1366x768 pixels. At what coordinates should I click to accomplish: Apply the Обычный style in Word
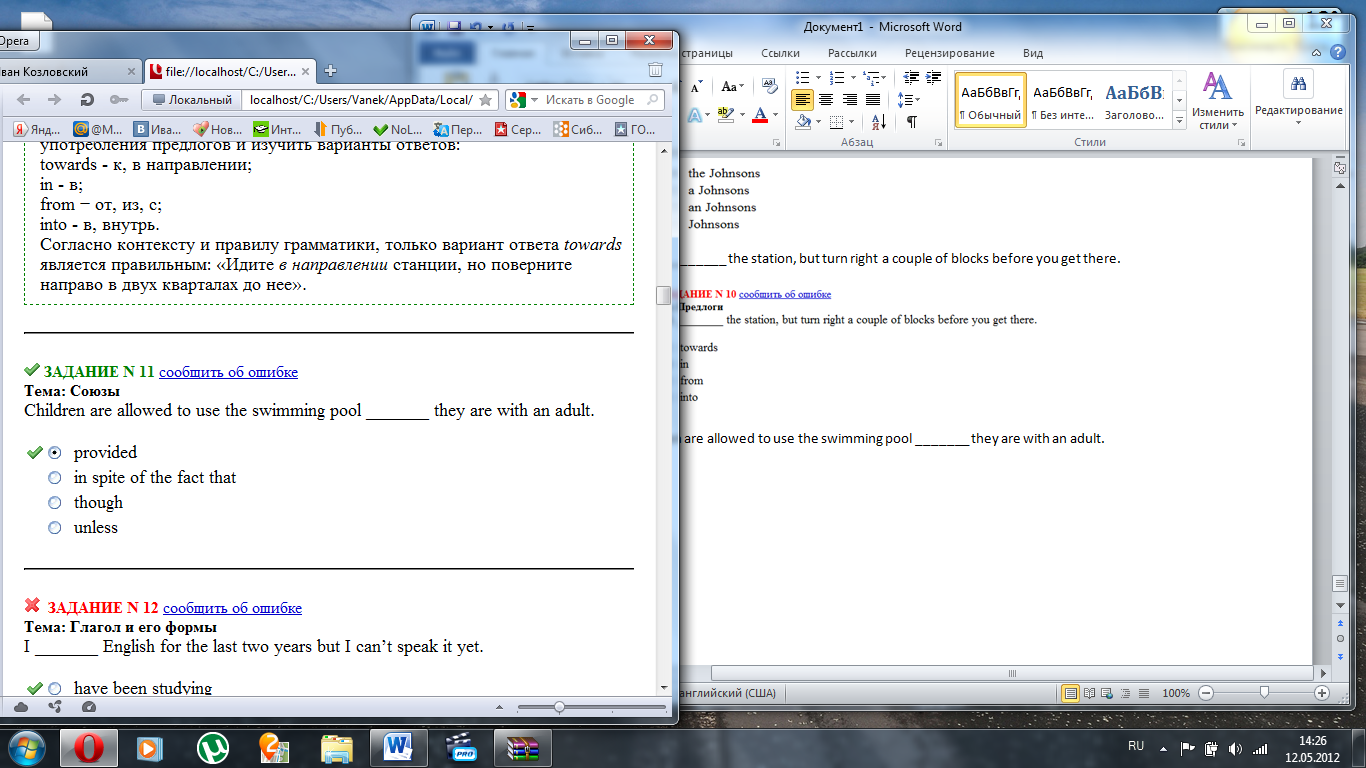coord(990,100)
